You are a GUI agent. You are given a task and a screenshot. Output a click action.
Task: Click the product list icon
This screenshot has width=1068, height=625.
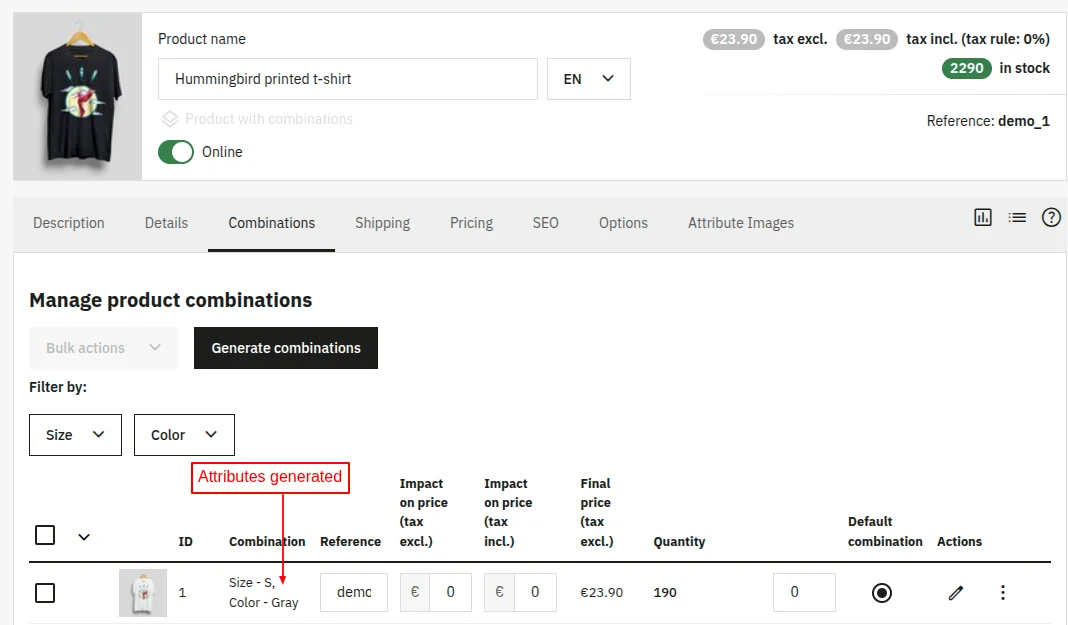tap(1017, 217)
